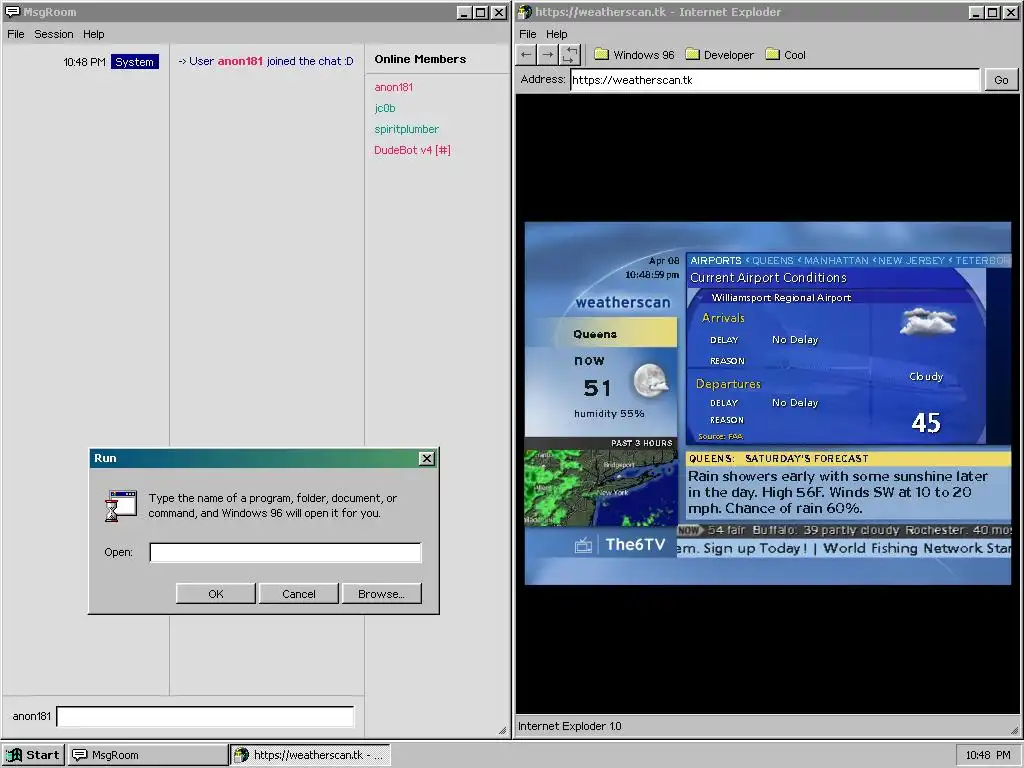Screen dimensions: 1024x768
Task: Click The6TV television icon in weatherscan
Action: pyautogui.click(x=583, y=545)
